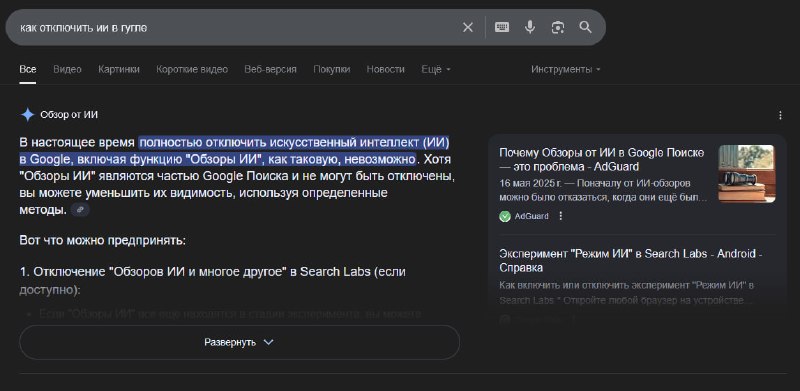Open search by image camera icon
The width and height of the screenshot is (800, 391).
pyautogui.click(x=558, y=28)
